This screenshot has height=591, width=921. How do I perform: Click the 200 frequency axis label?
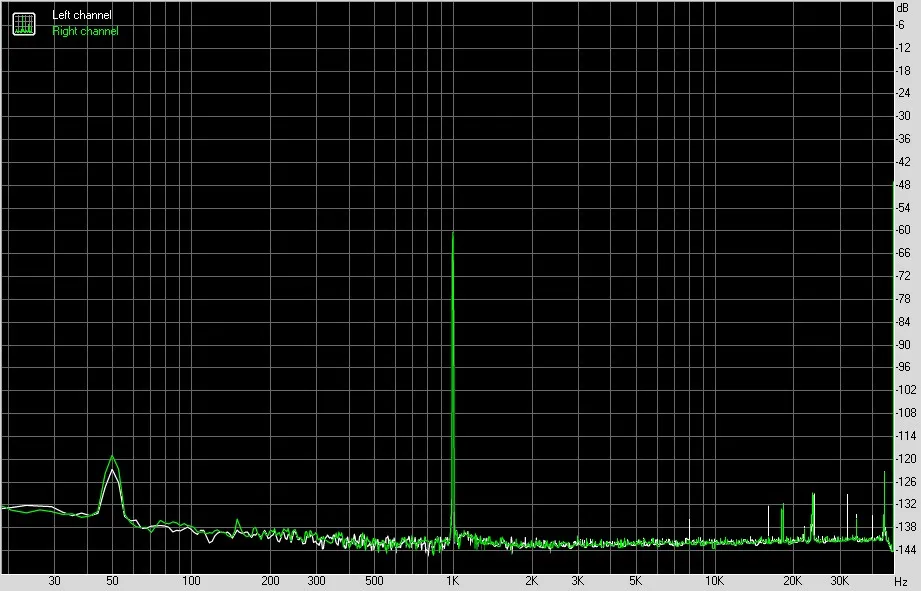270,581
